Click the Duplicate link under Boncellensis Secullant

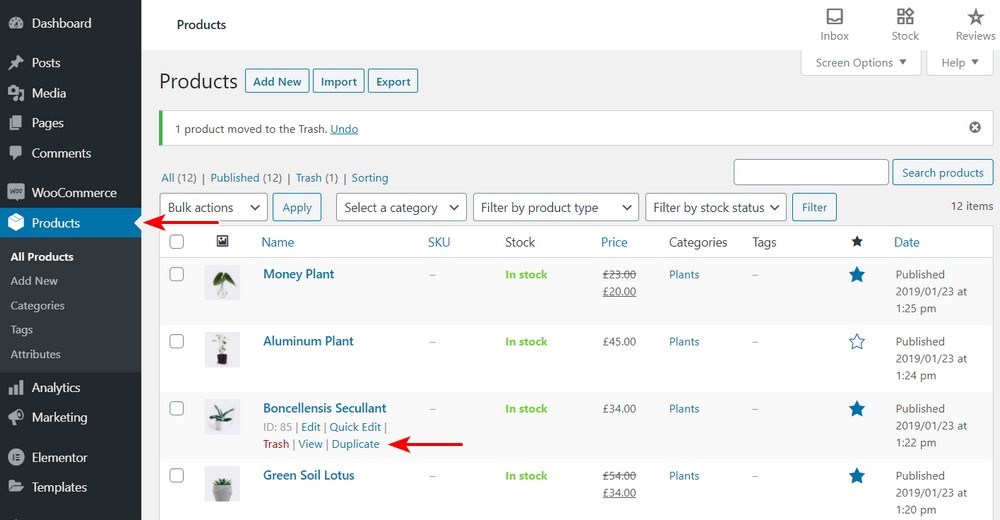355,444
